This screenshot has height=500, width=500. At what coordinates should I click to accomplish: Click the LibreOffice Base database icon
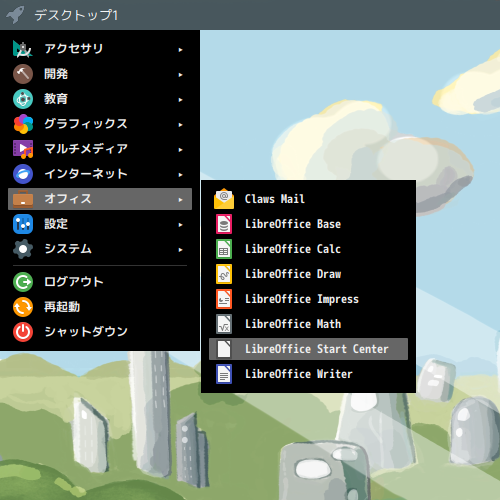click(x=224, y=224)
